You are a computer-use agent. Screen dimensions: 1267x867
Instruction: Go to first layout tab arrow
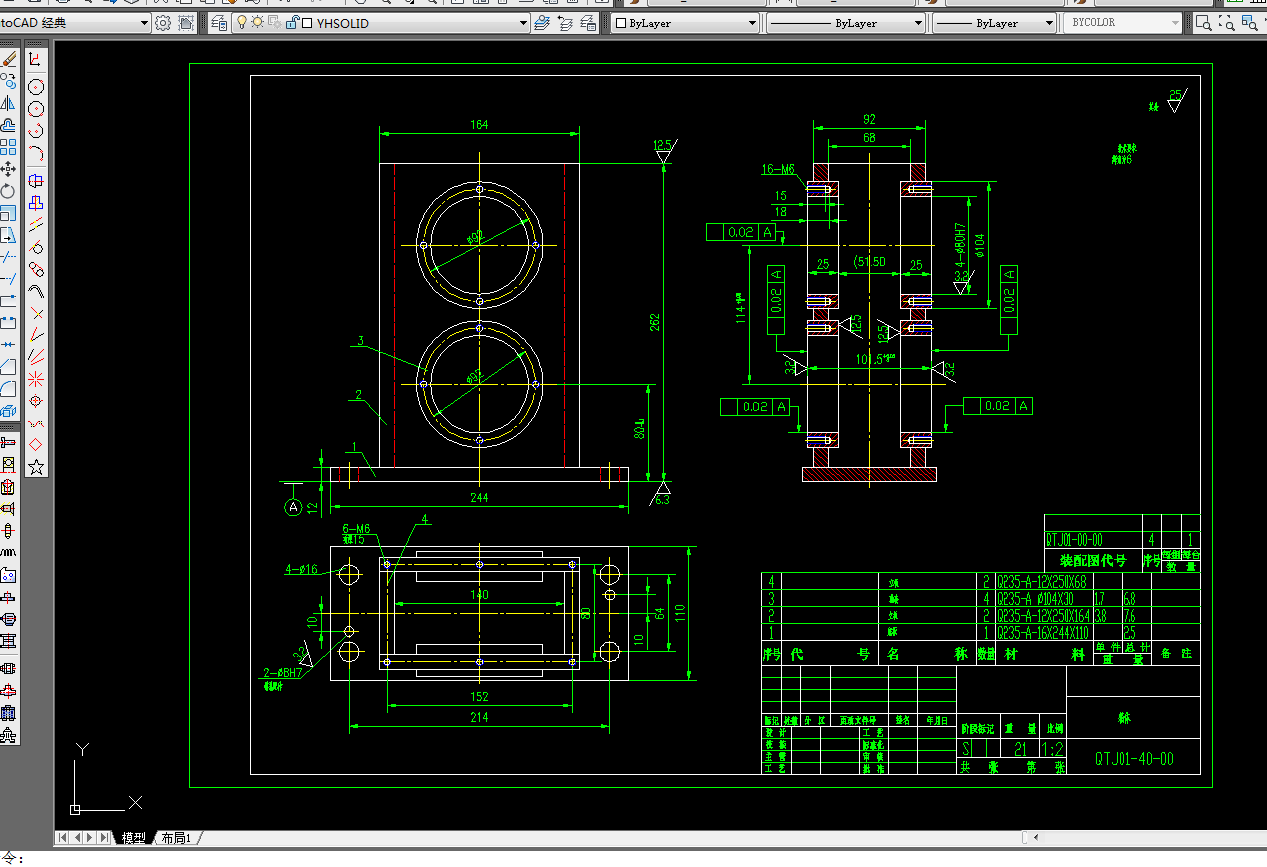[63, 837]
